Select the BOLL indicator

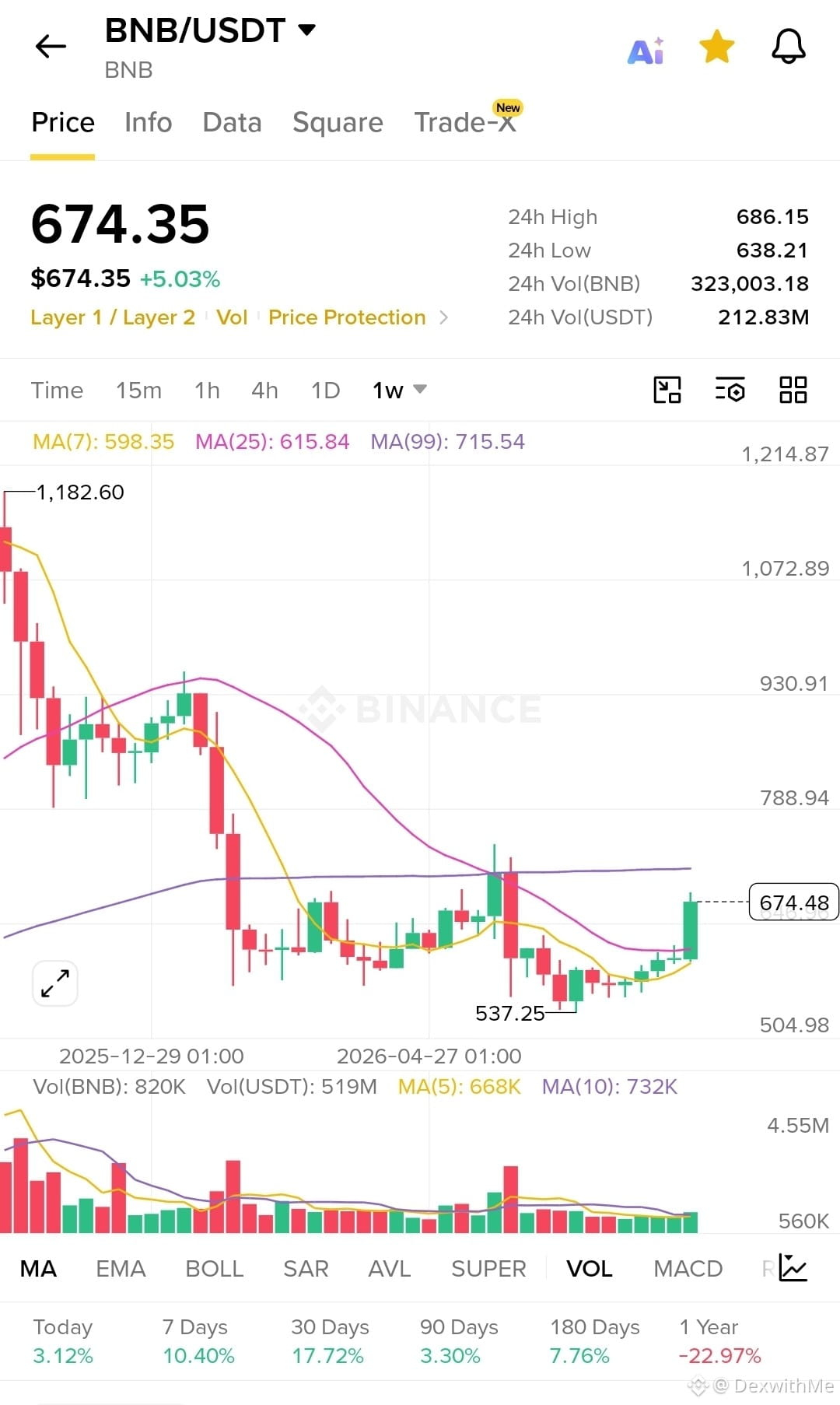(215, 1269)
